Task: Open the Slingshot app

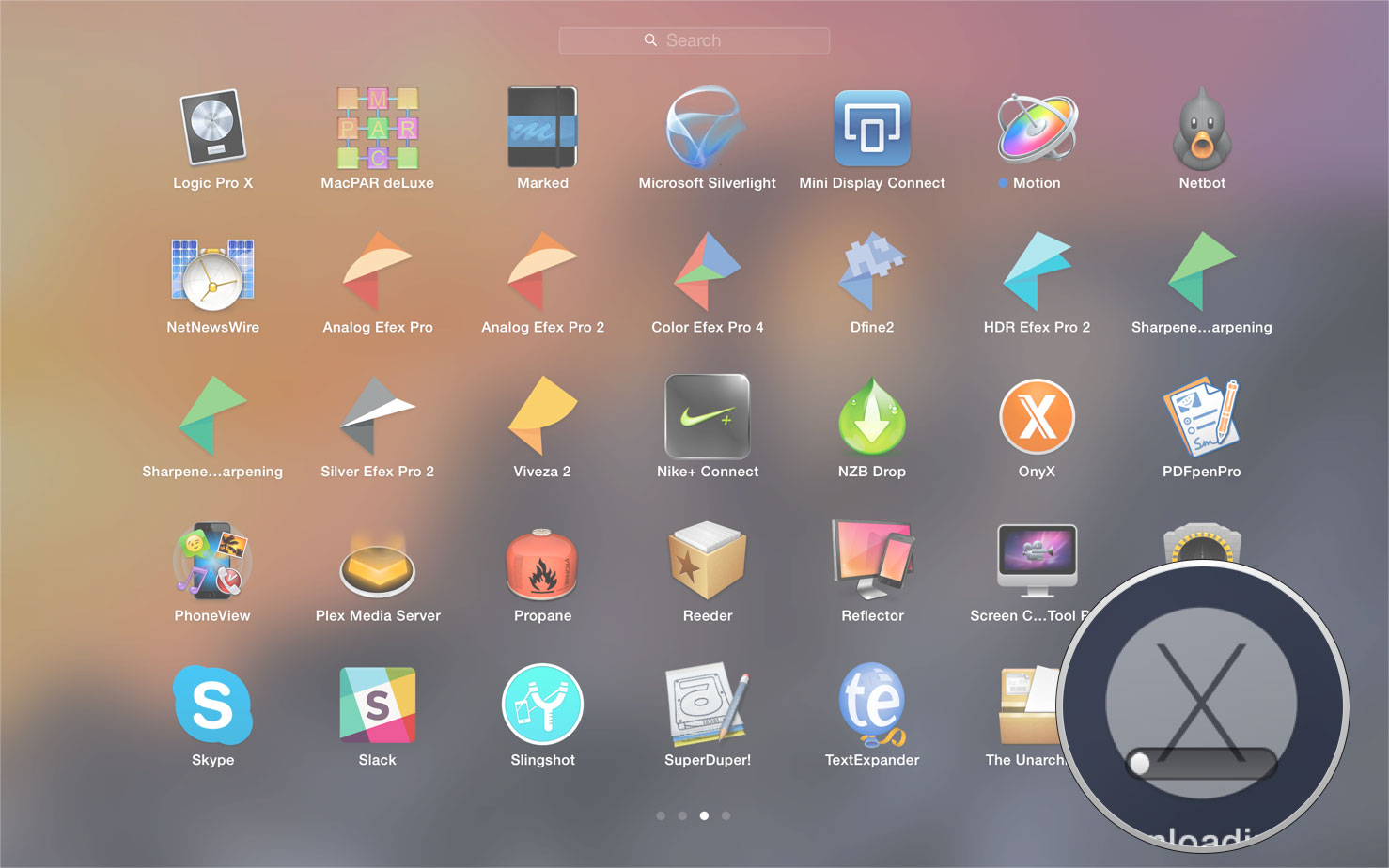Action: click(542, 705)
